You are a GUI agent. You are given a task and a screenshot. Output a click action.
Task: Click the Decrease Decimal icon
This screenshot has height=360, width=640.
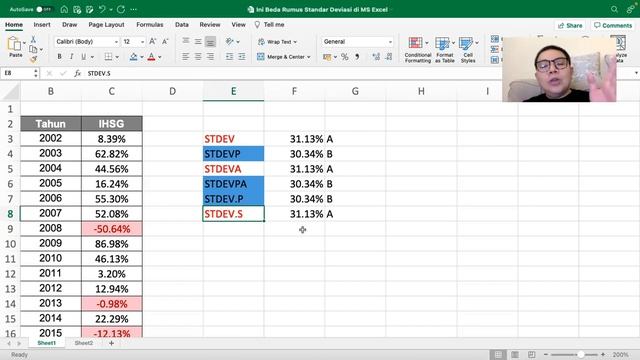coord(389,57)
